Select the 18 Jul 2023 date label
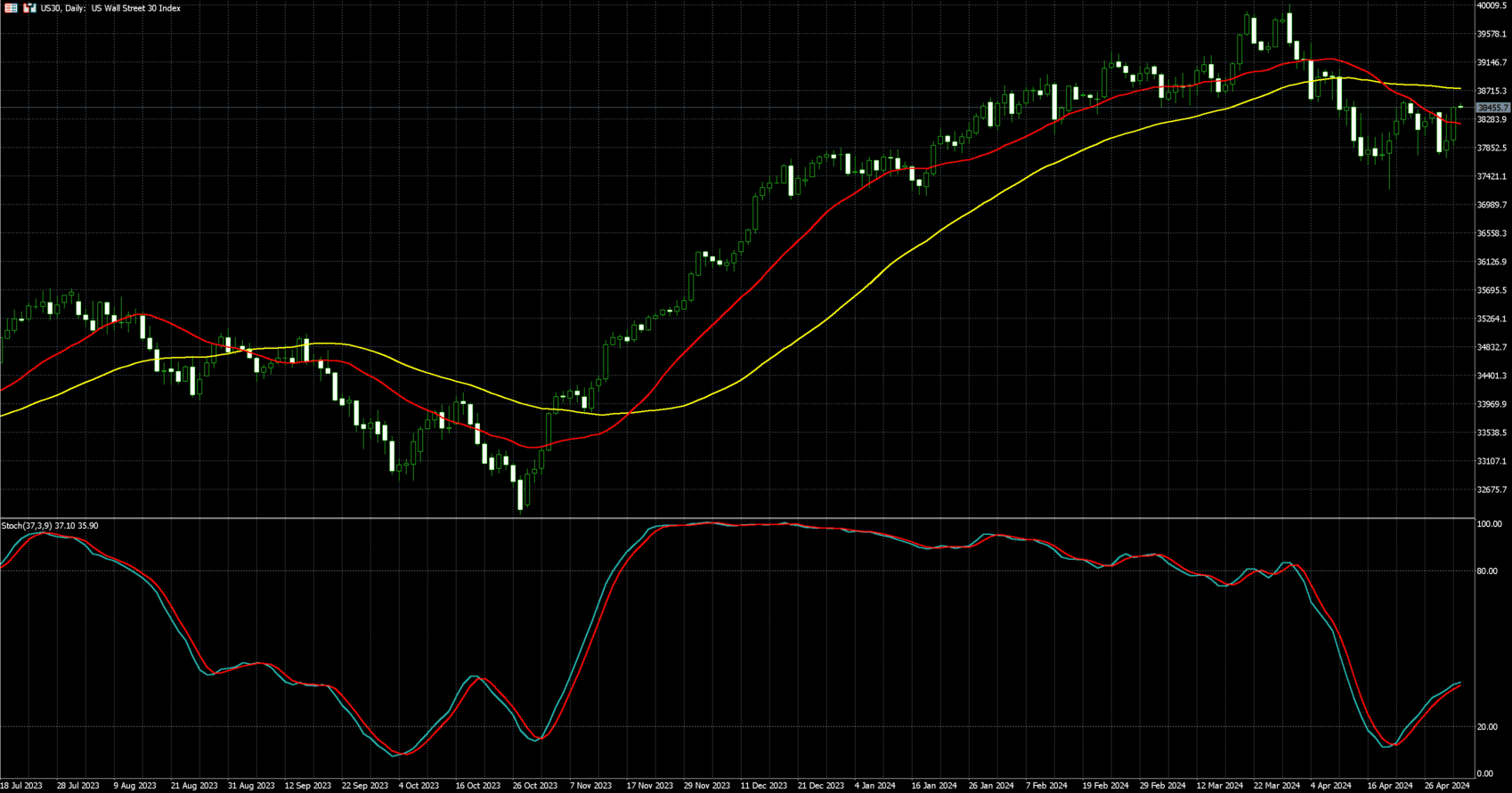This screenshot has width=1512, height=793. [21, 786]
